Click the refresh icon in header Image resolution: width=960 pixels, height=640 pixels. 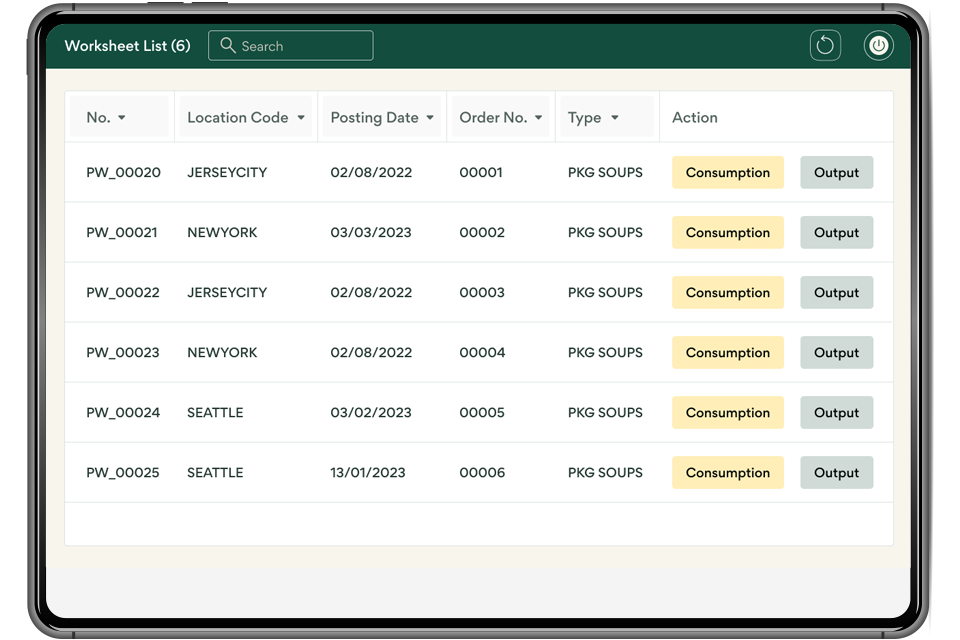(x=825, y=45)
